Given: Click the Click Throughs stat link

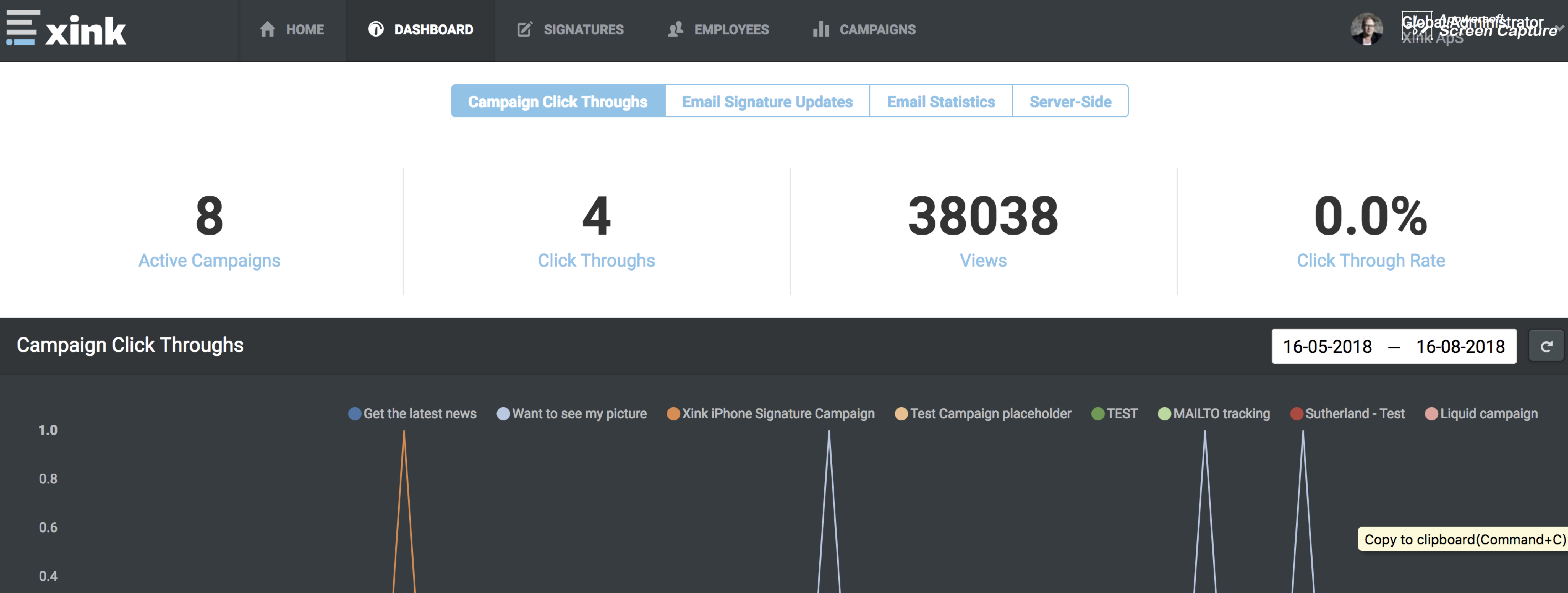Looking at the screenshot, I should tap(596, 261).
